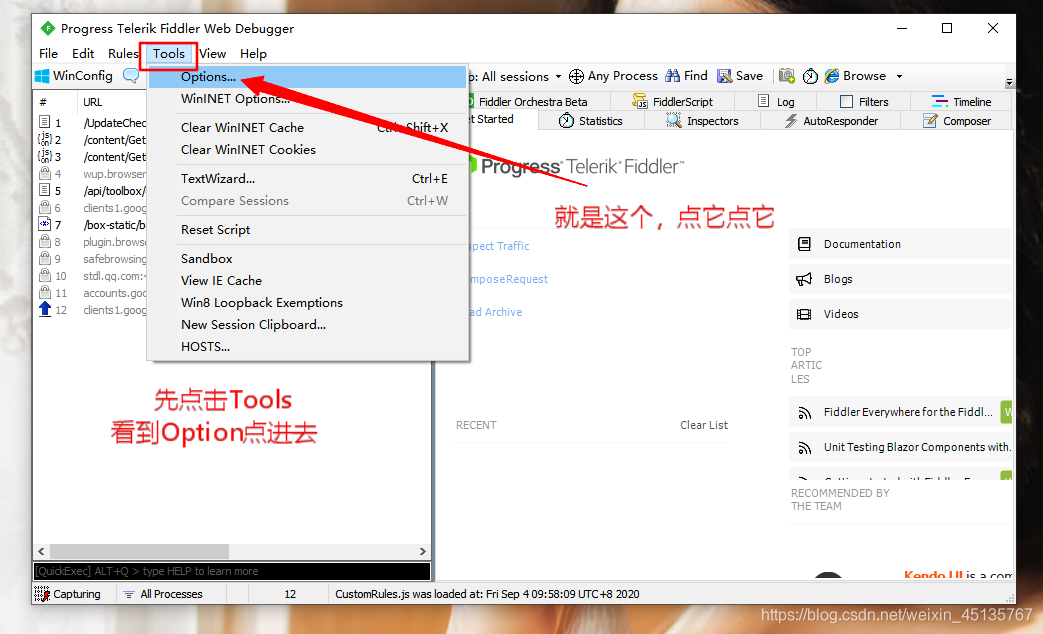Open Unit Testing Blazor Components article
The width and height of the screenshot is (1043, 634).
point(917,447)
